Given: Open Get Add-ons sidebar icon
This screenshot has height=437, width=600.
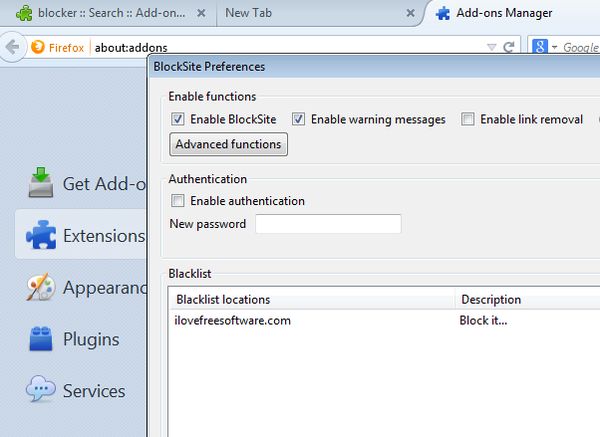Looking at the screenshot, I should [x=41, y=184].
